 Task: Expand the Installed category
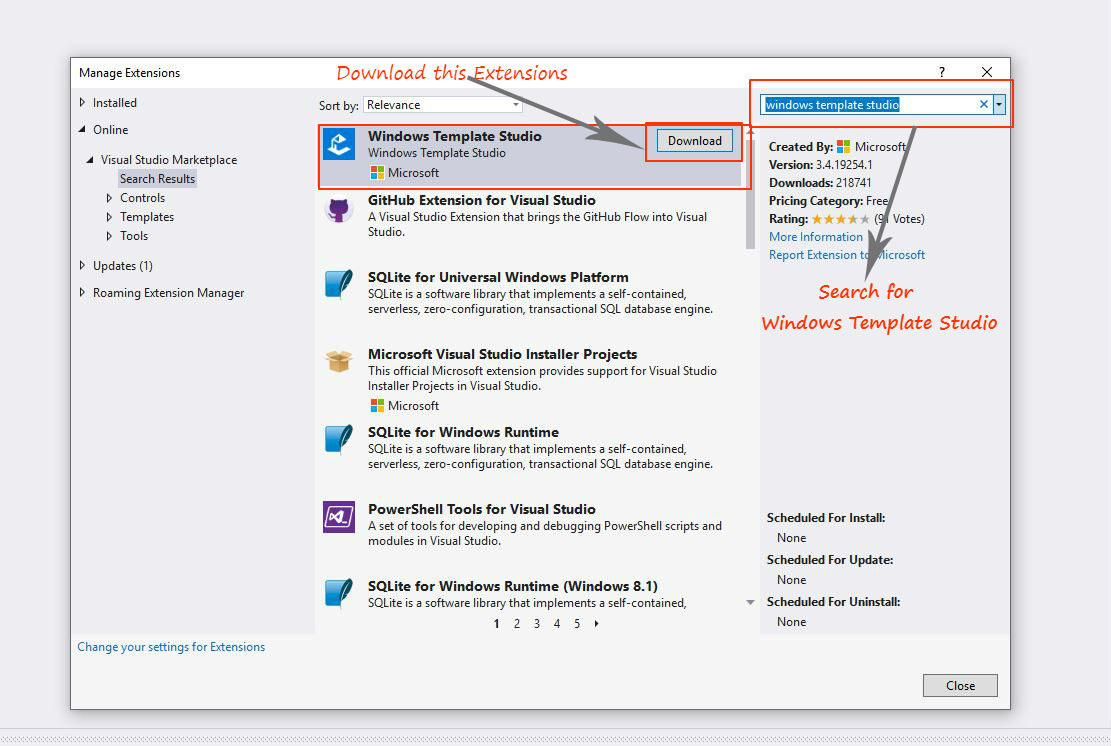pyautogui.click(x=82, y=103)
